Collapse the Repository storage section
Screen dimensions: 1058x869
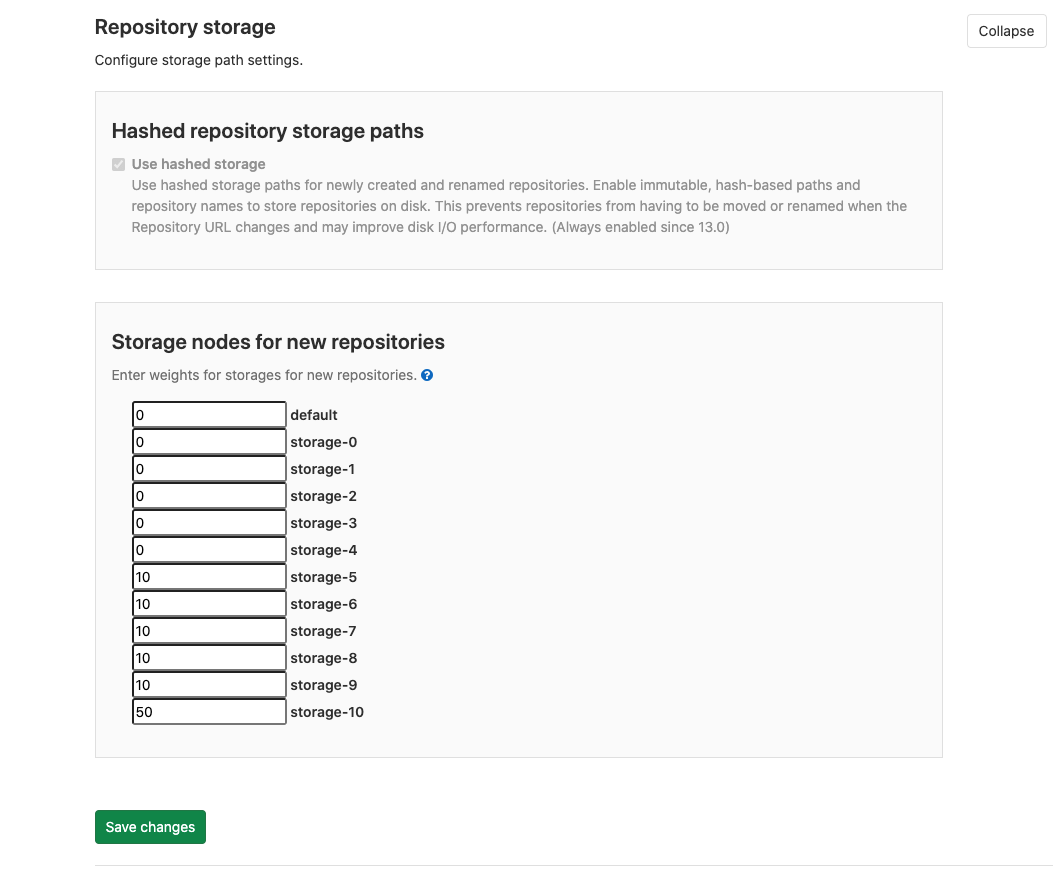click(x=1005, y=31)
